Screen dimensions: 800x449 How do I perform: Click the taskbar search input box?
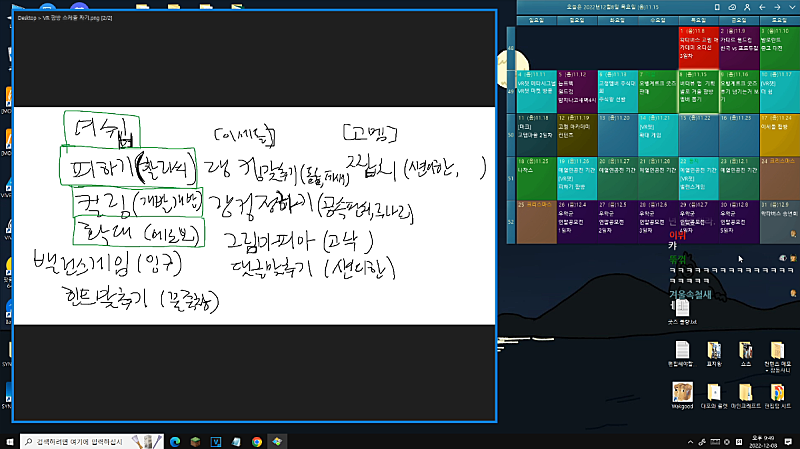coord(92,441)
